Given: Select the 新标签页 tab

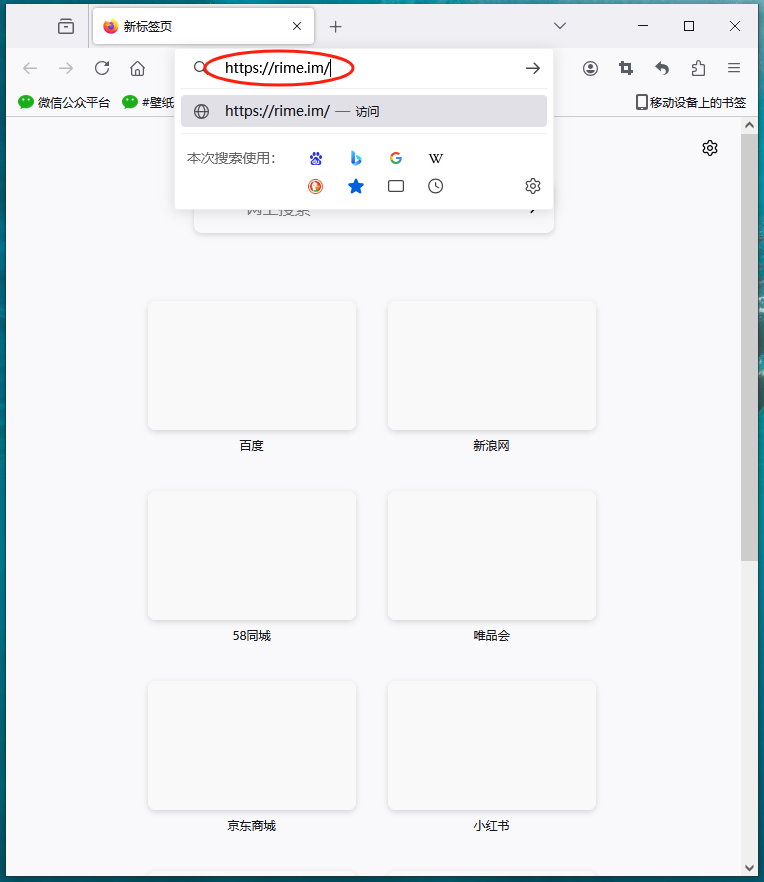Looking at the screenshot, I should (x=203, y=26).
